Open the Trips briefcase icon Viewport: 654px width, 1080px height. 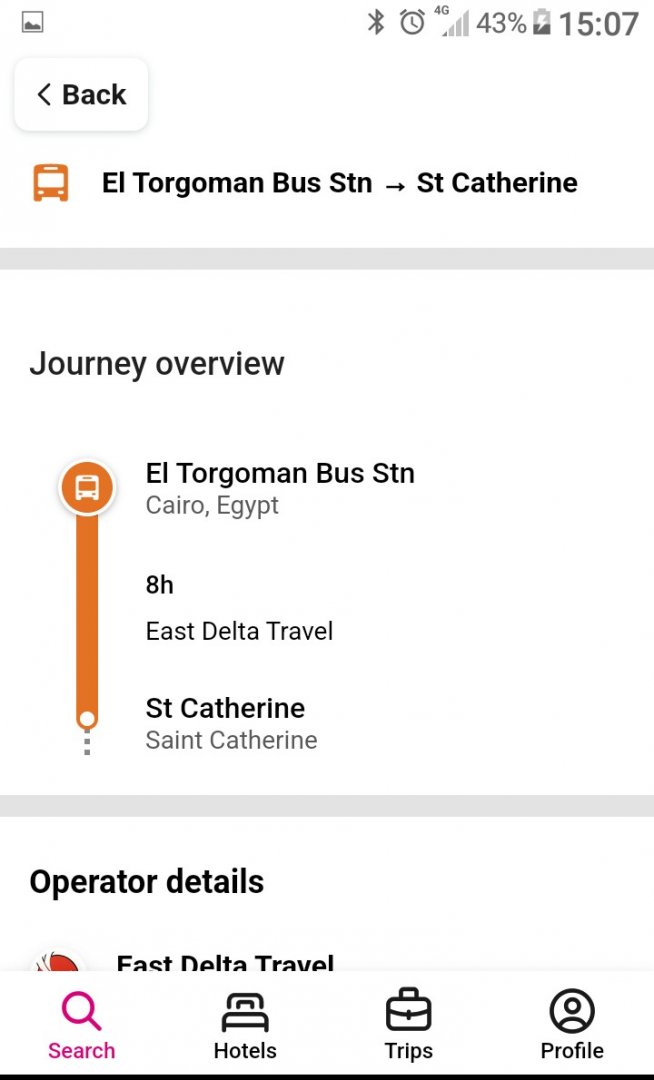pyautogui.click(x=408, y=1012)
